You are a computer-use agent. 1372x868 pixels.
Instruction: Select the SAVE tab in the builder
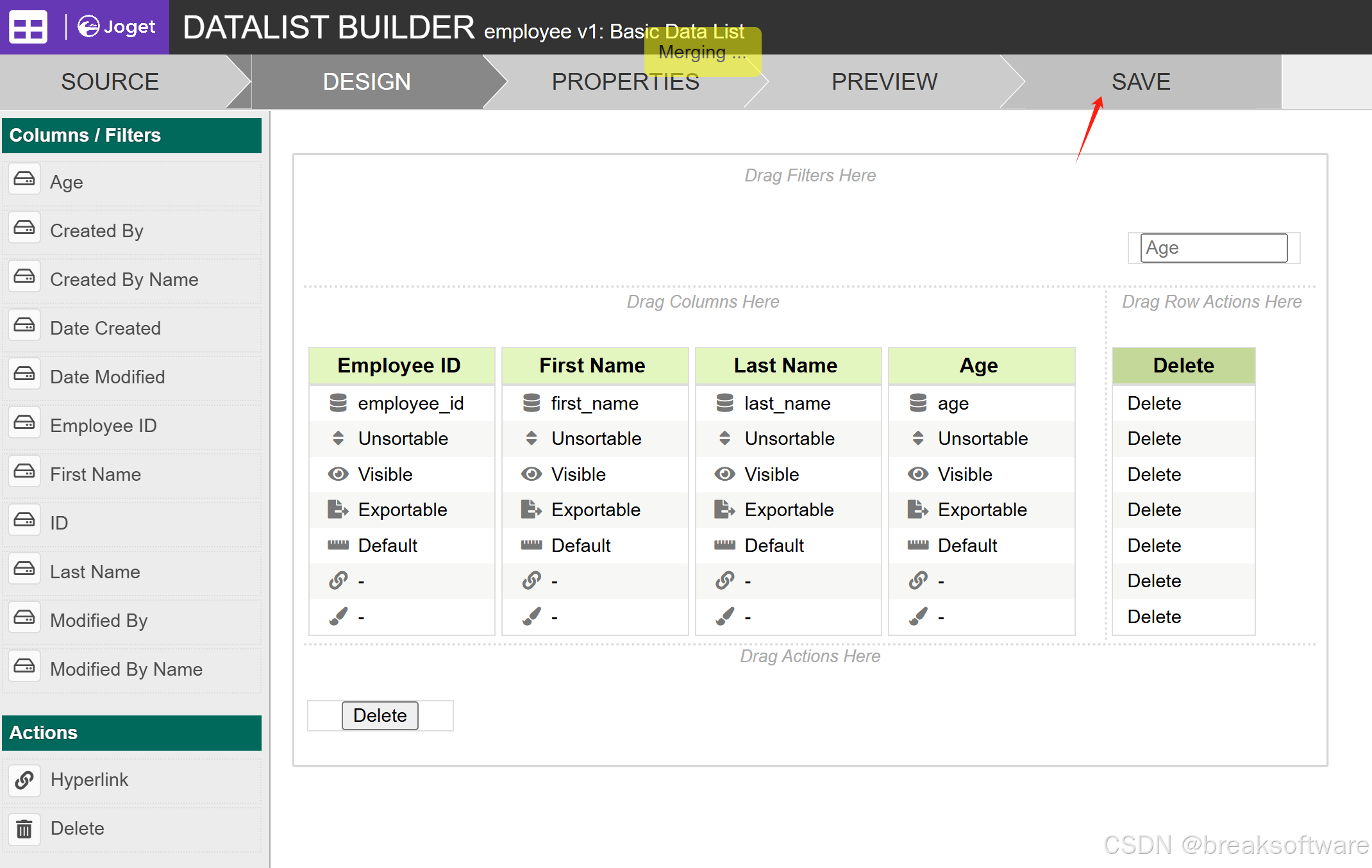pos(1140,82)
